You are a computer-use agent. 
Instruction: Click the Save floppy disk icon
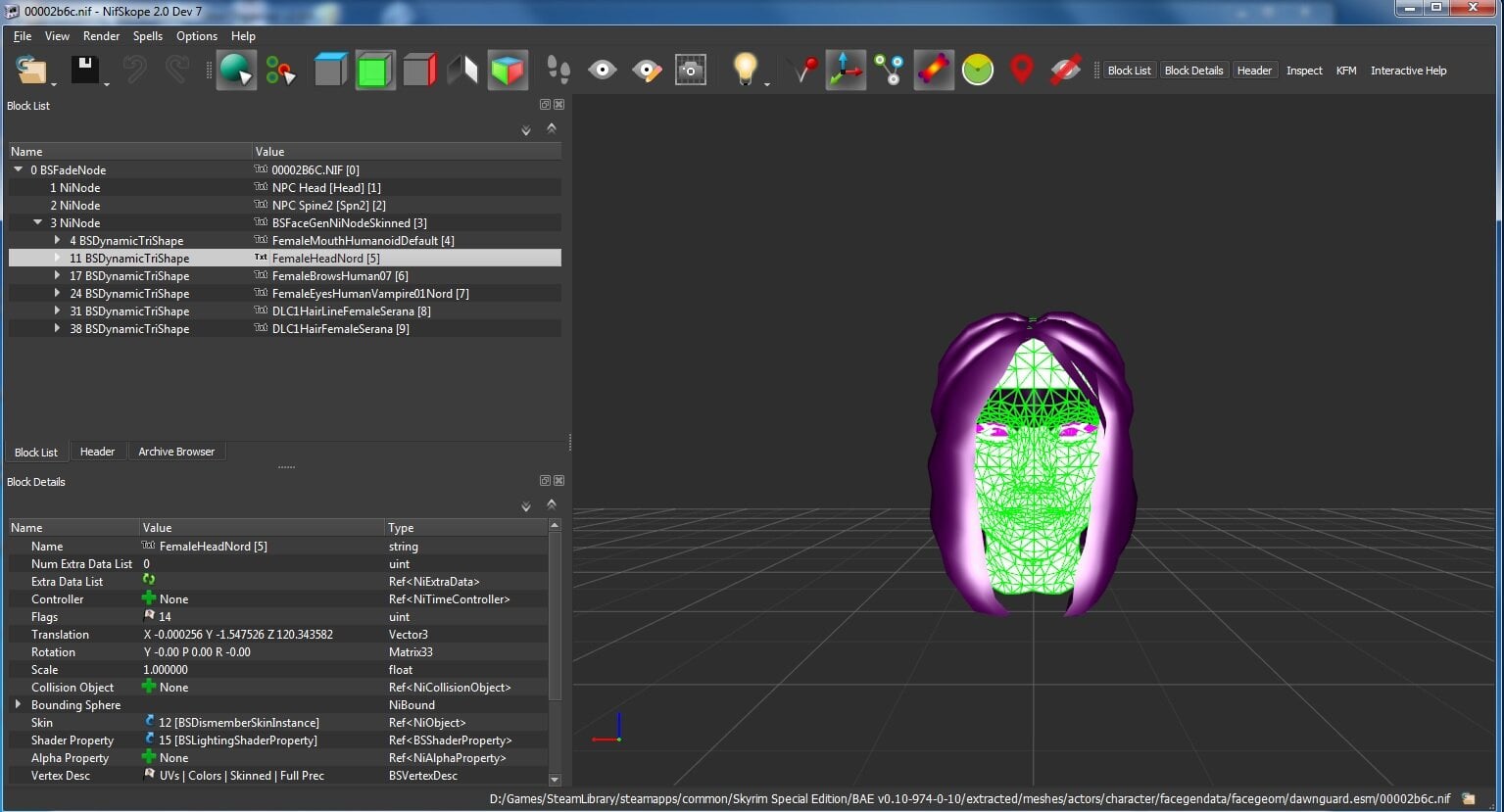coord(85,71)
